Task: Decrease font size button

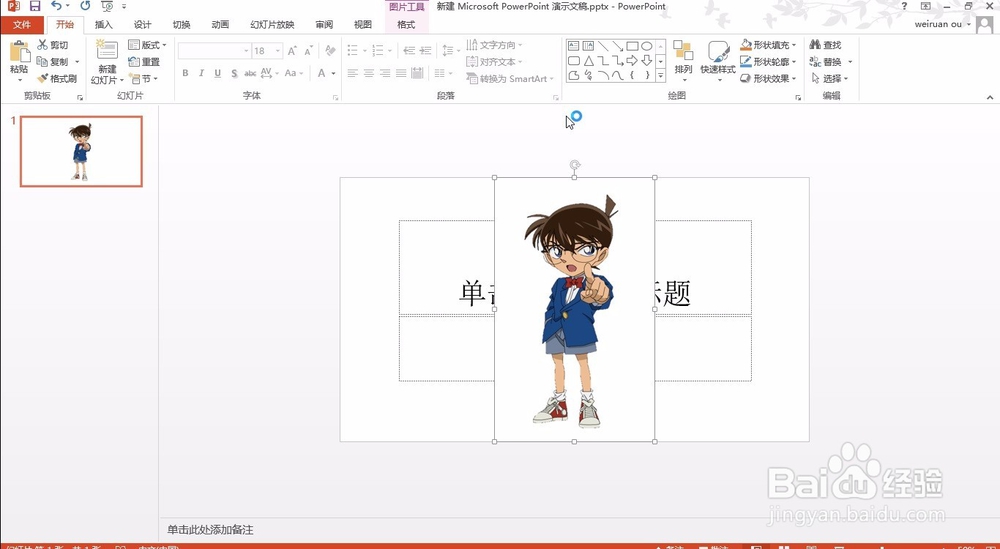Action: click(309, 50)
